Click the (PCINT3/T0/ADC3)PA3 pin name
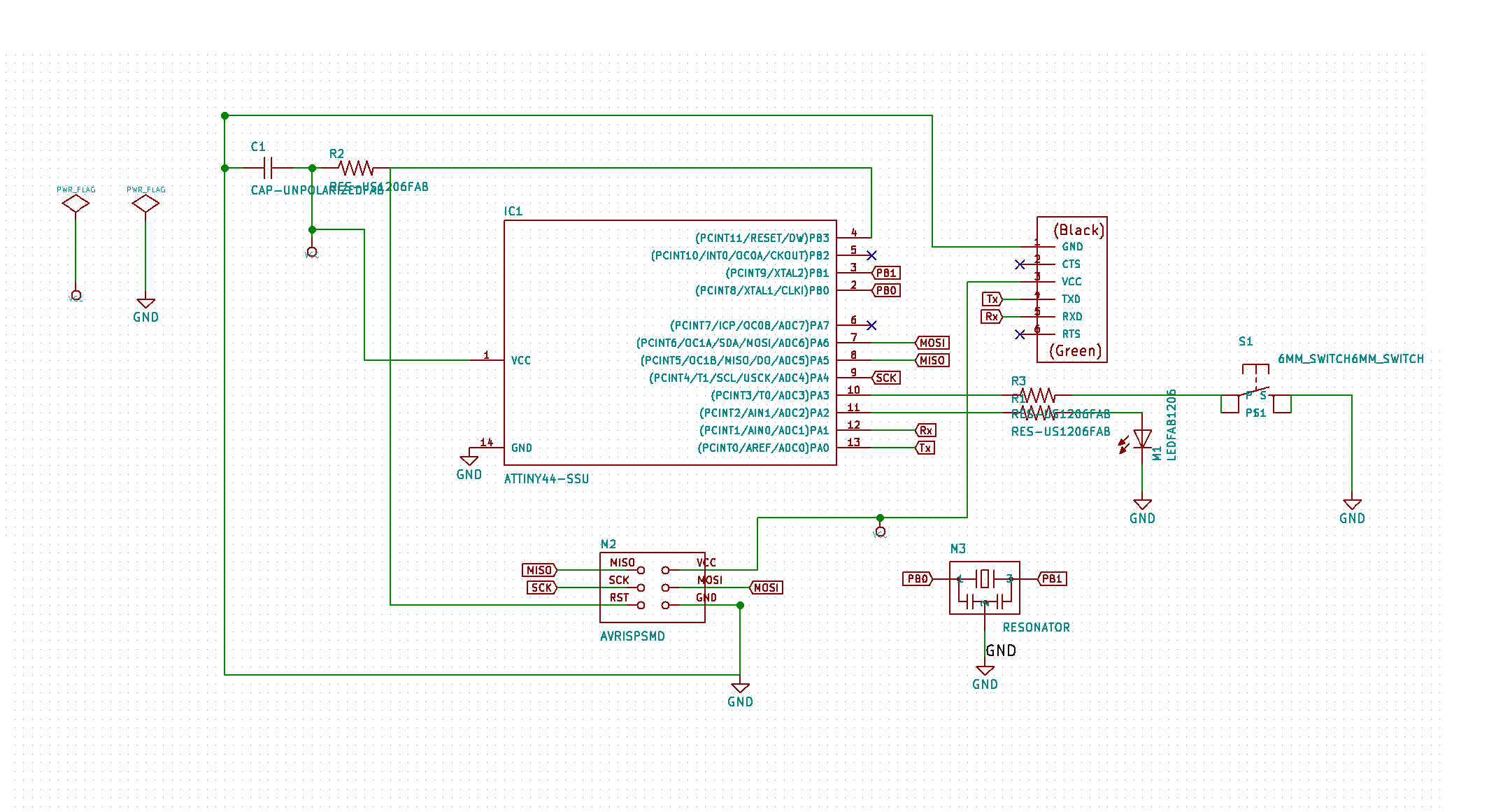This screenshot has height=812, width=1496. (770, 395)
